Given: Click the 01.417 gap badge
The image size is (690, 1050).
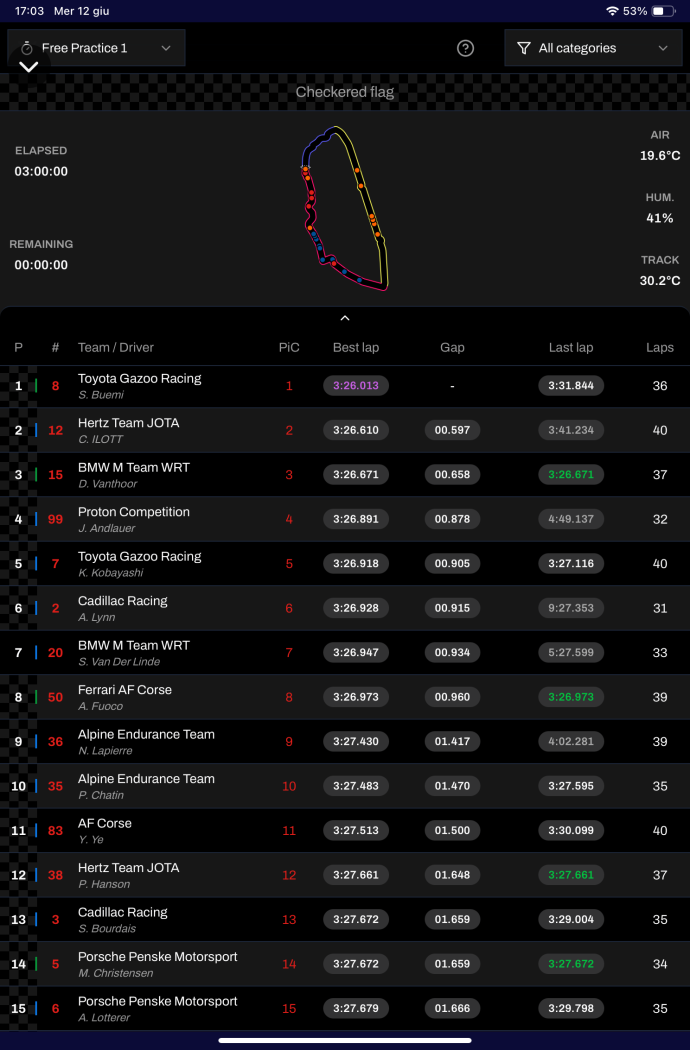Looking at the screenshot, I should click(452, 741).
